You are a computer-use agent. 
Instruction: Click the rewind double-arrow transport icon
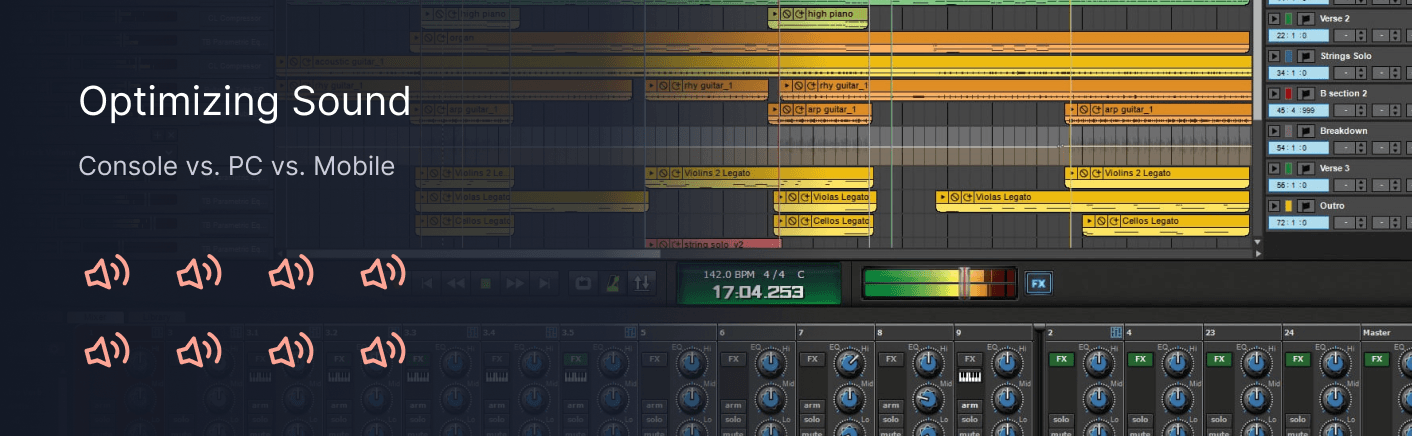pos(456,283)
